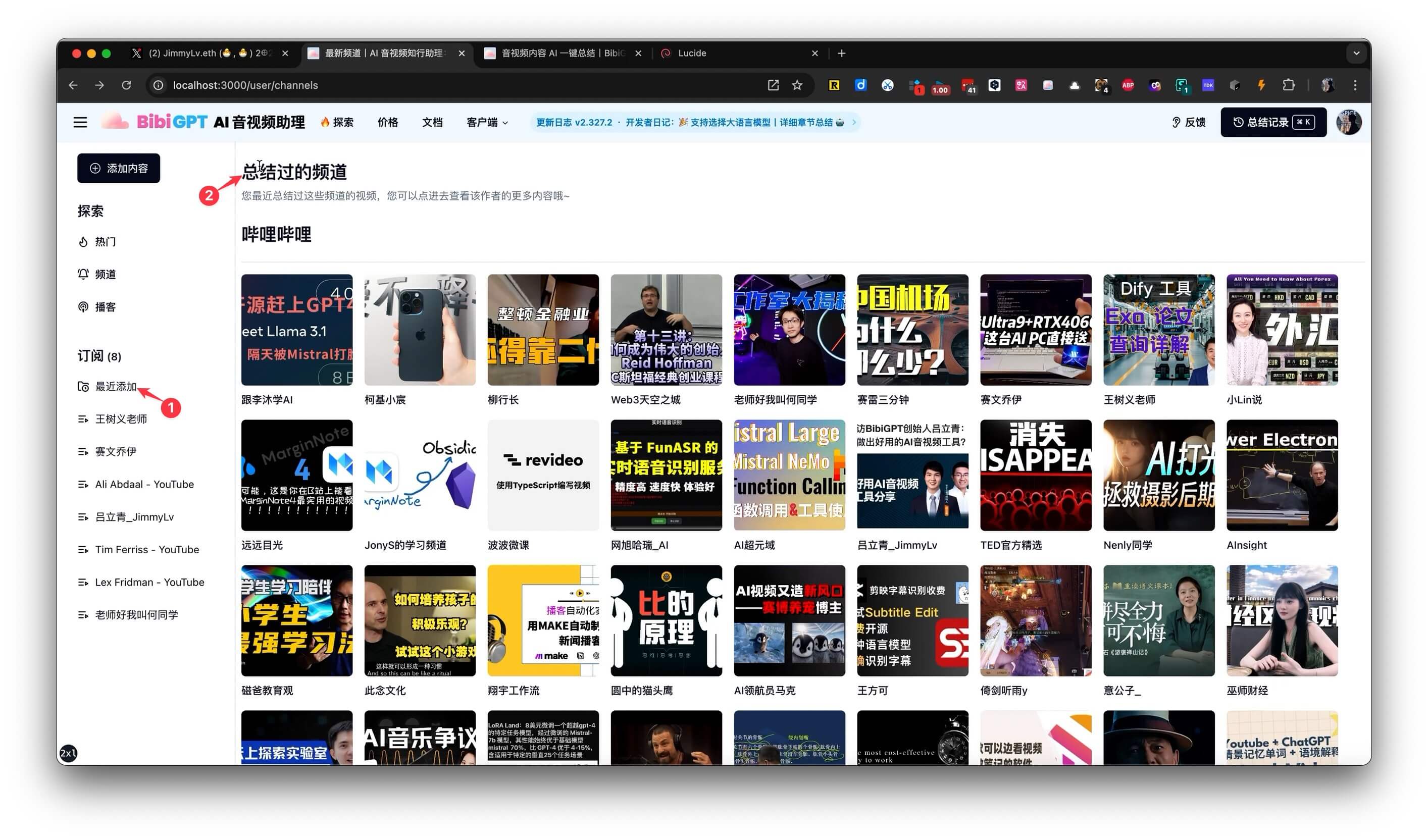Click the 频道 bell icon in sidebar
1428x840 pixels.
pyautogui.click(x=83, y=274)
